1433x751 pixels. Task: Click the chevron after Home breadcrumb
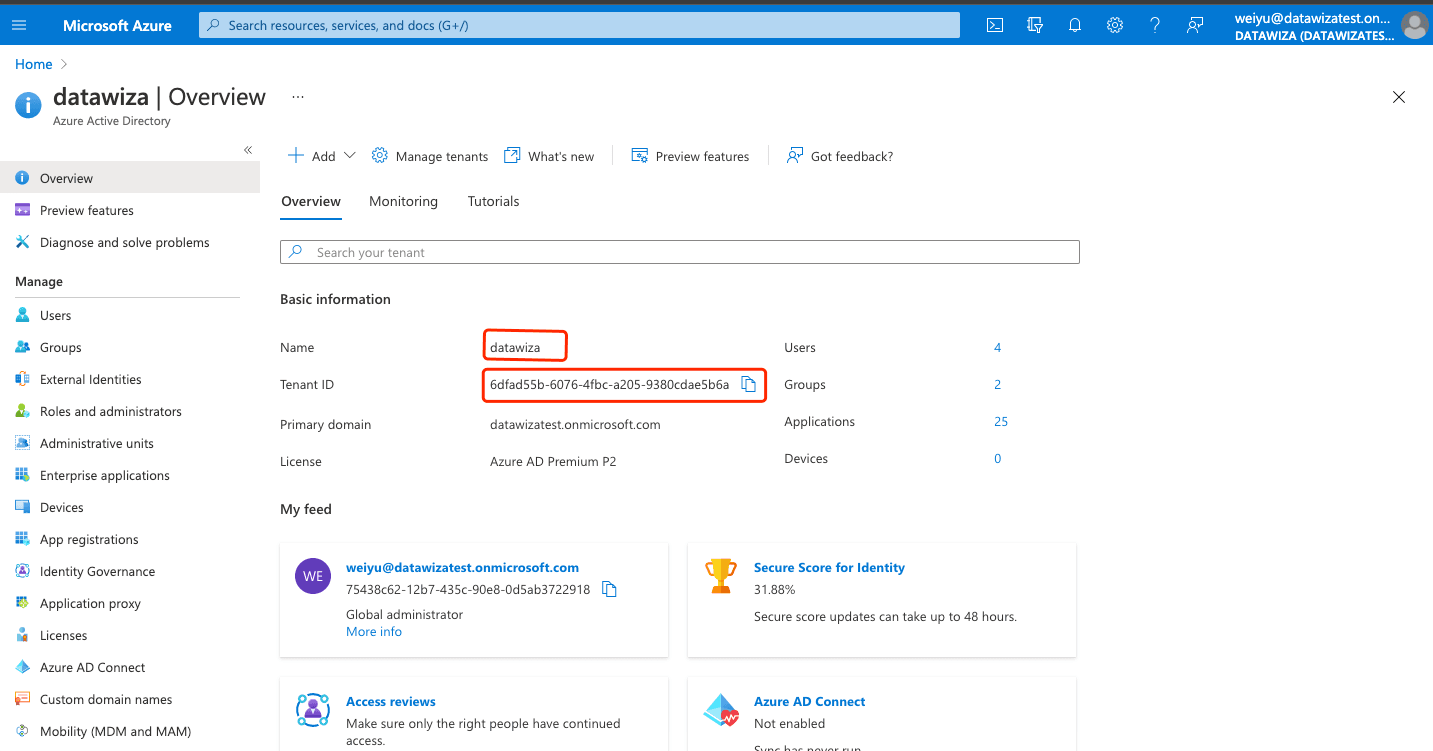pyautogui.click(x=65, y=64)
